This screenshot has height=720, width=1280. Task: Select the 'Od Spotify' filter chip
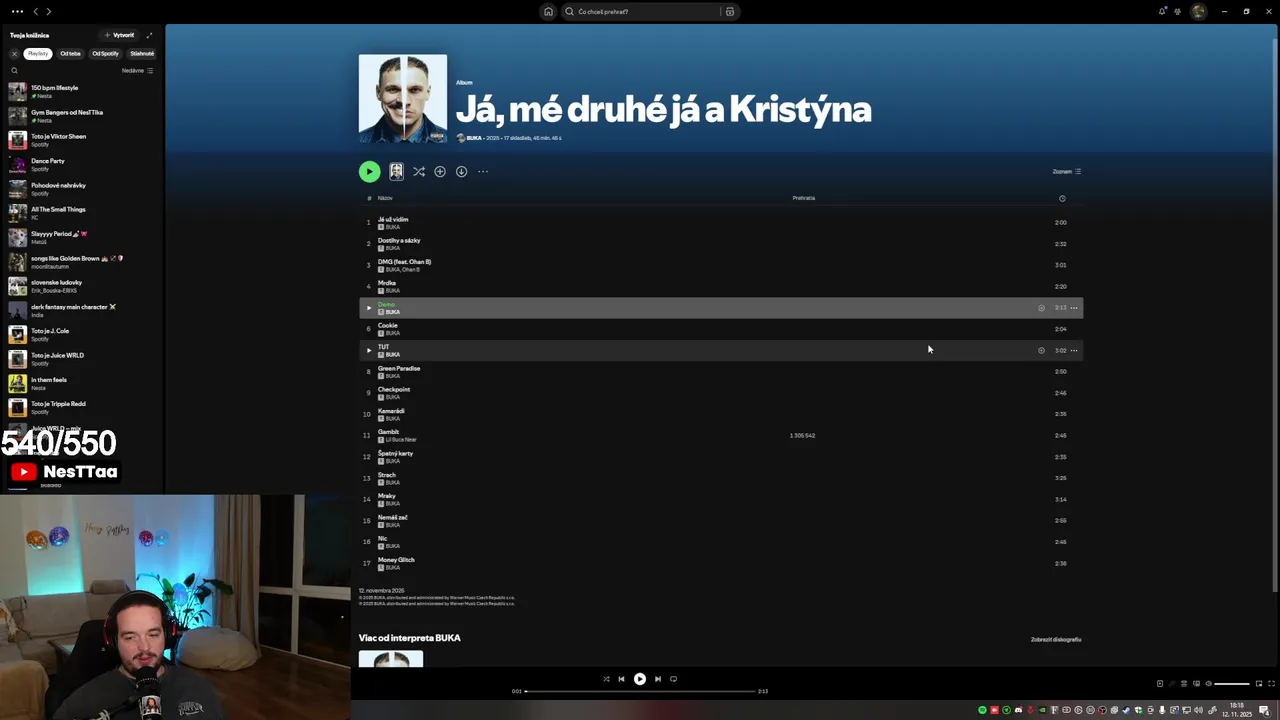click(x=105, y=53)
